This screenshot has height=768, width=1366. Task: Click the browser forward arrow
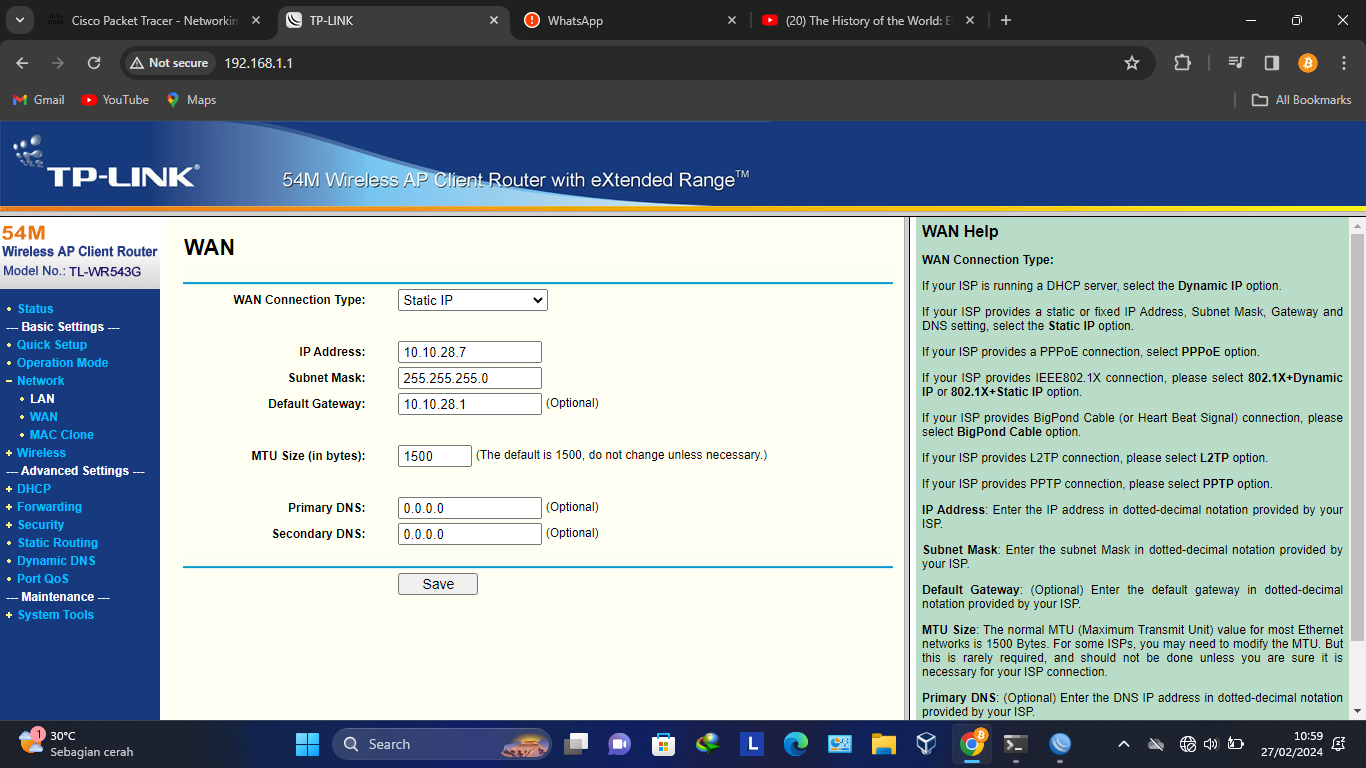click(58, 63)
